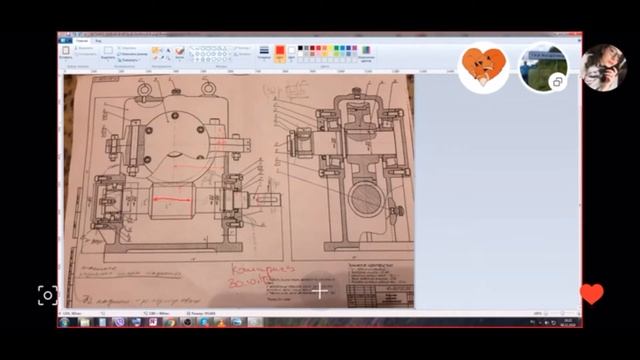The width and height of the screenshot is (640, 360).
Task: Pick the green palette color
Action: [x=336, y=48]
